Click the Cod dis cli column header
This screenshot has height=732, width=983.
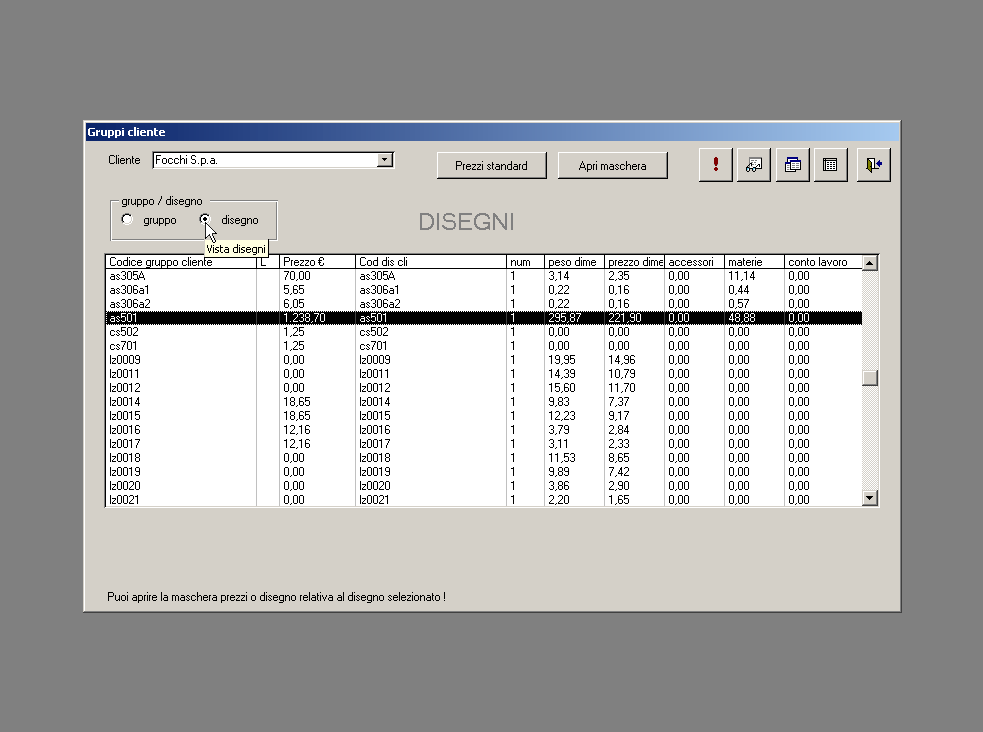tap(431, 262)
